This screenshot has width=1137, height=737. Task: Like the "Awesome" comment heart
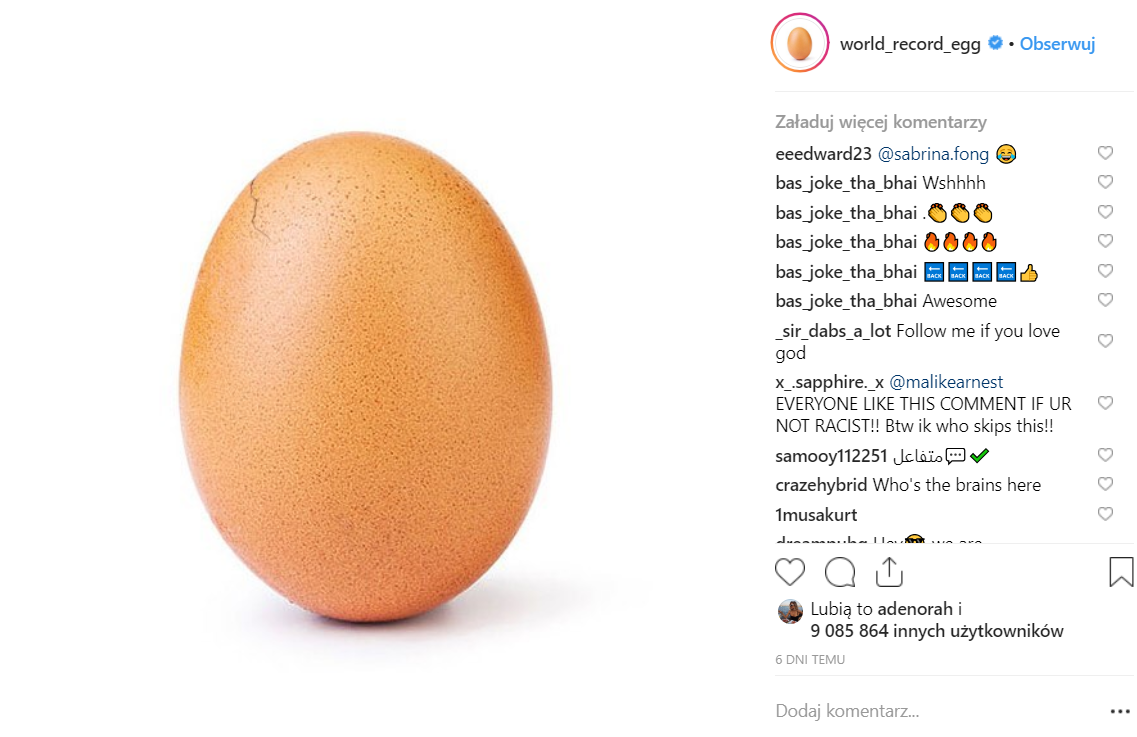pyautogui.click(x=1105, y=300)
